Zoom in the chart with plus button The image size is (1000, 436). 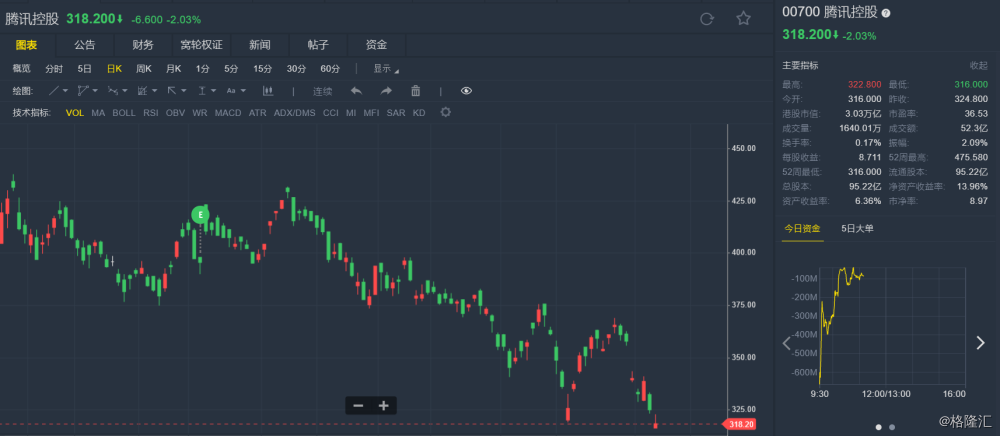383,405
